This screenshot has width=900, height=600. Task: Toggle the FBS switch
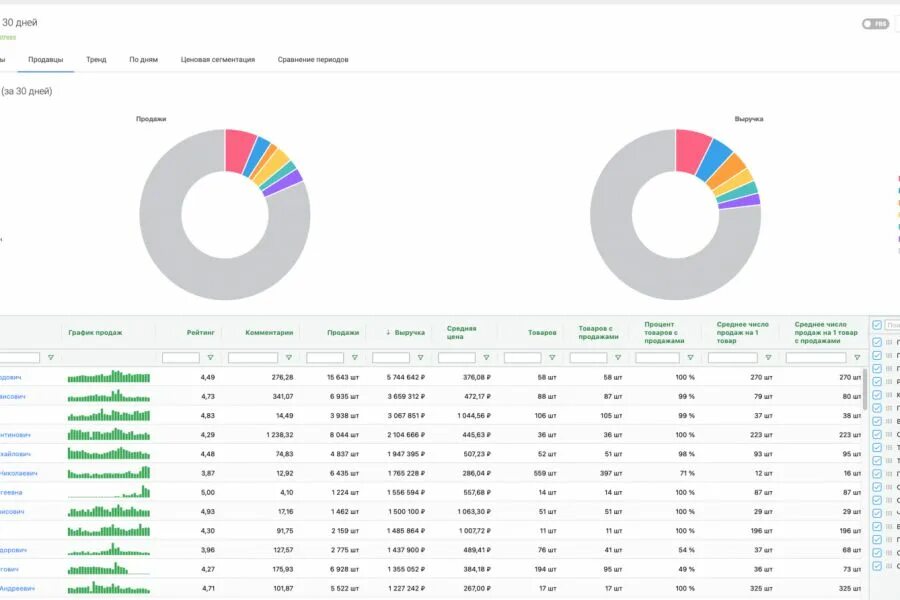pos(875,24)
